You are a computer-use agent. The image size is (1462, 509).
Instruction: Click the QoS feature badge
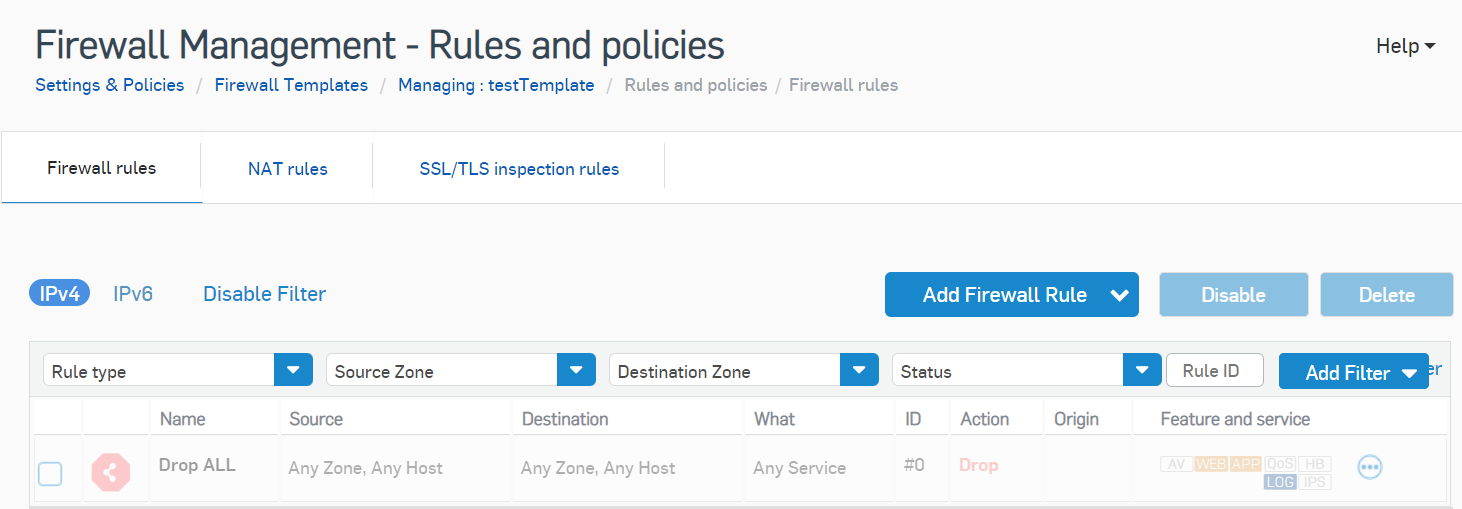click(1279, 464)
